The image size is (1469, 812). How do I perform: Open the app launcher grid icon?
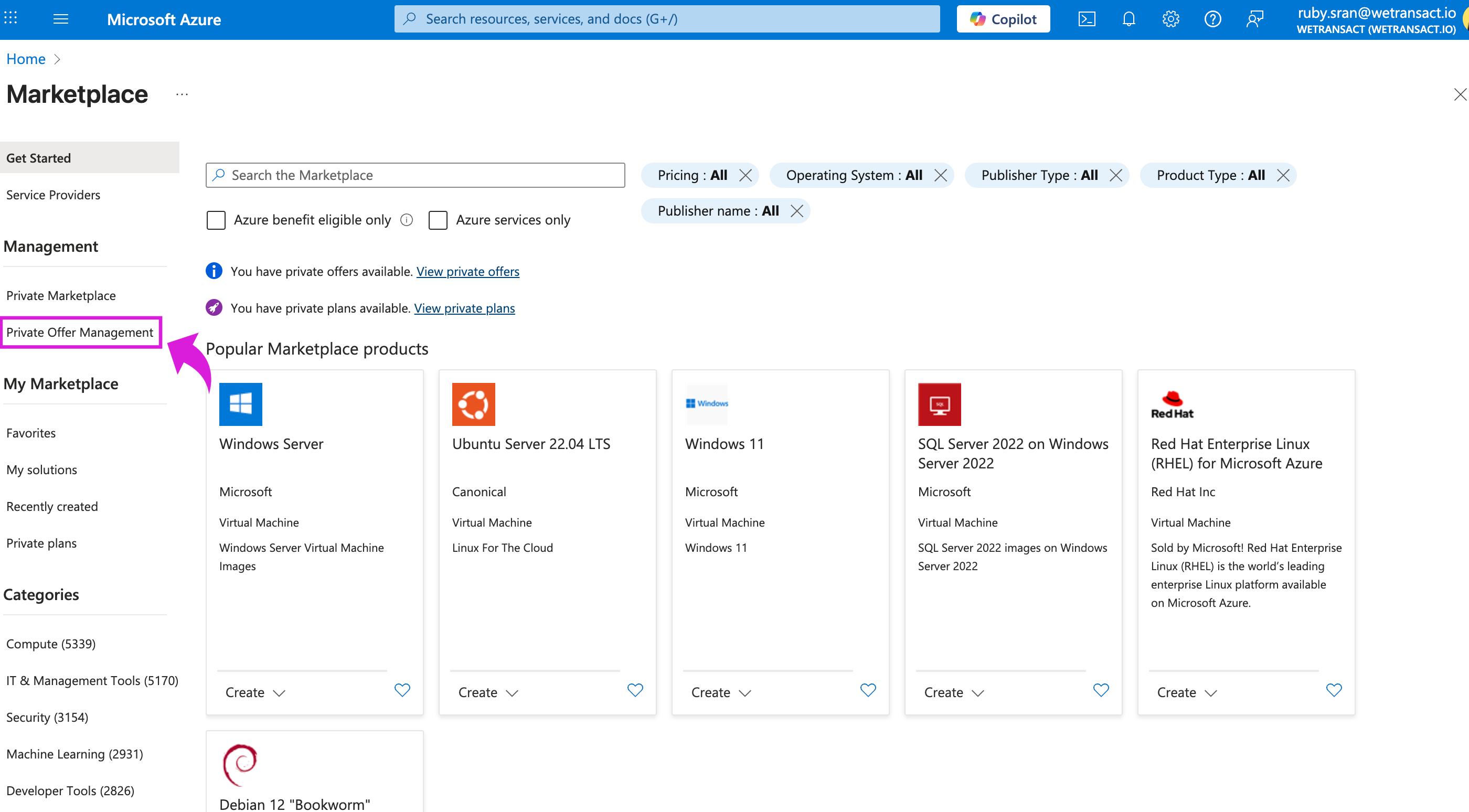coord(10,18)
